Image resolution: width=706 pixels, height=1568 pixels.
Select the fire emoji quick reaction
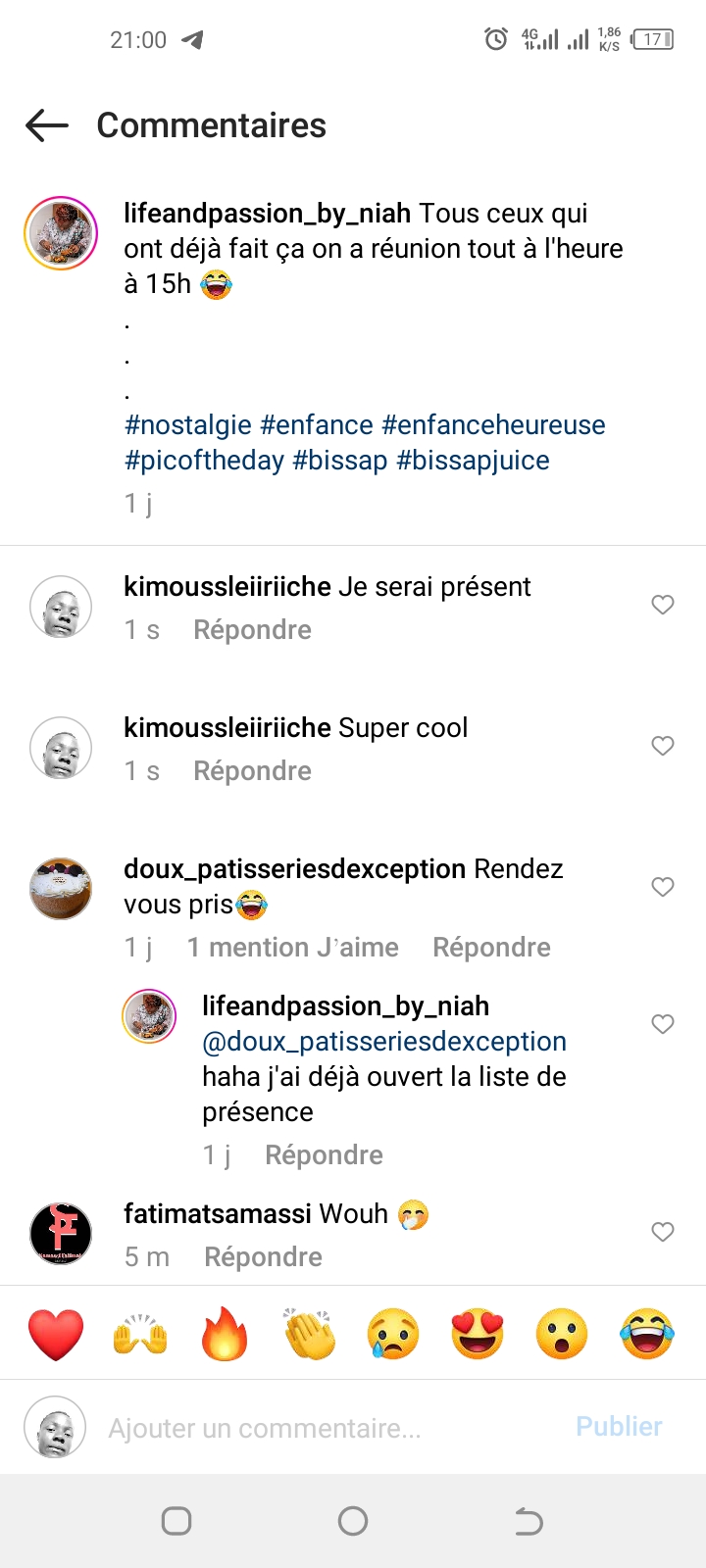click(225, 1334)
